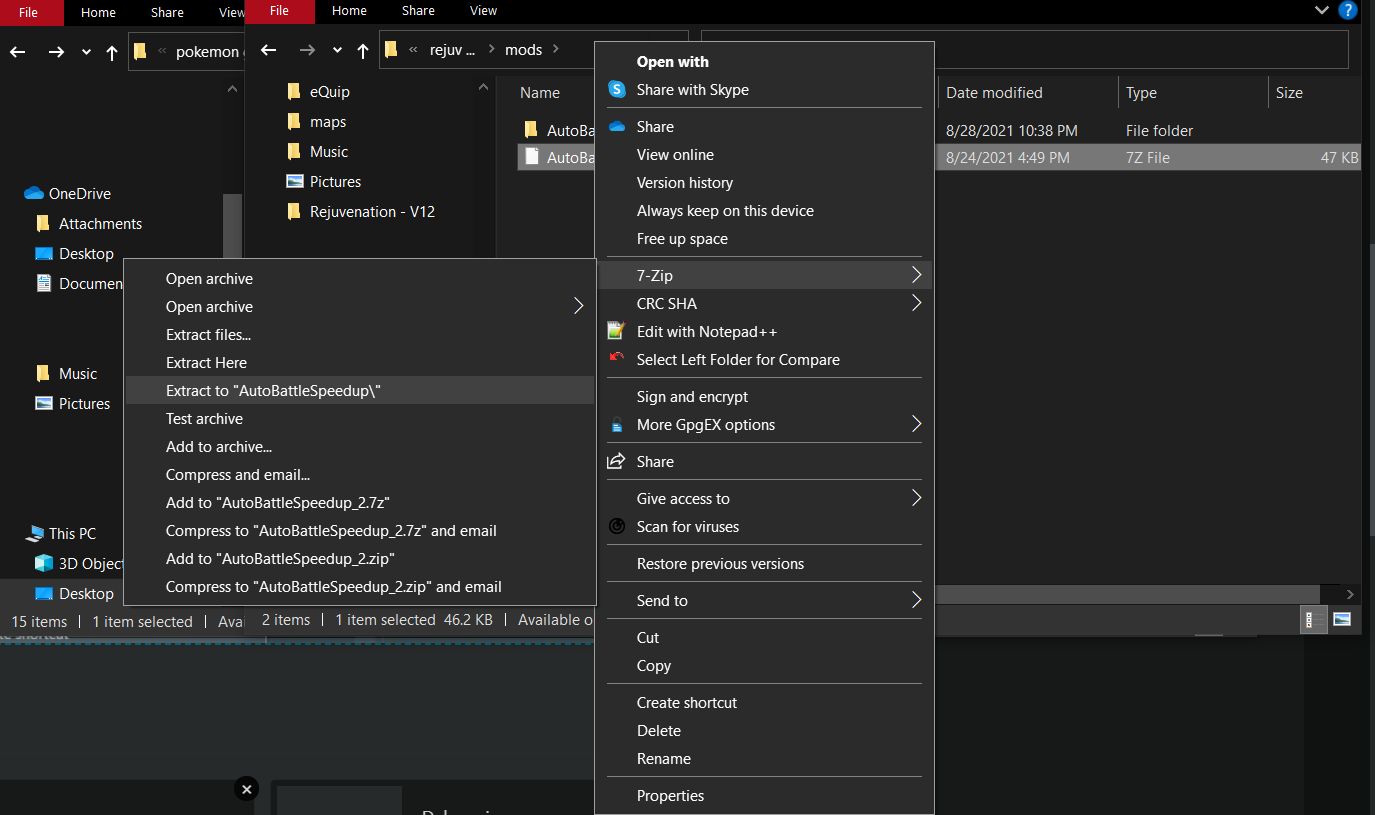
Task: Click the forward arrow in the pokemon window
Action: tap(56, 52)
